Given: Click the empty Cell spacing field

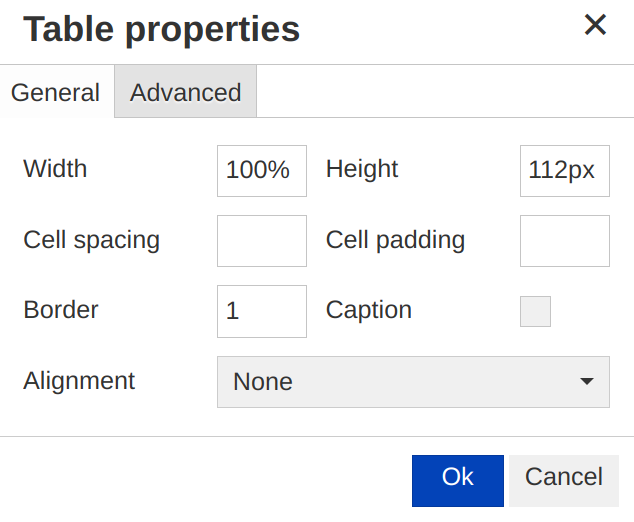Looking at the screenshot, I should (261, 241).
